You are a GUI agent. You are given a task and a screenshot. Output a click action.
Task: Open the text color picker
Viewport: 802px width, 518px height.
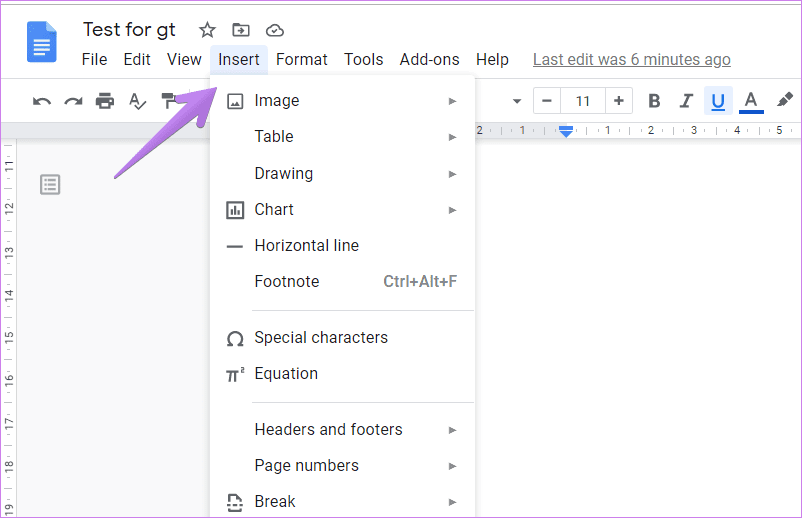[751, 101]
